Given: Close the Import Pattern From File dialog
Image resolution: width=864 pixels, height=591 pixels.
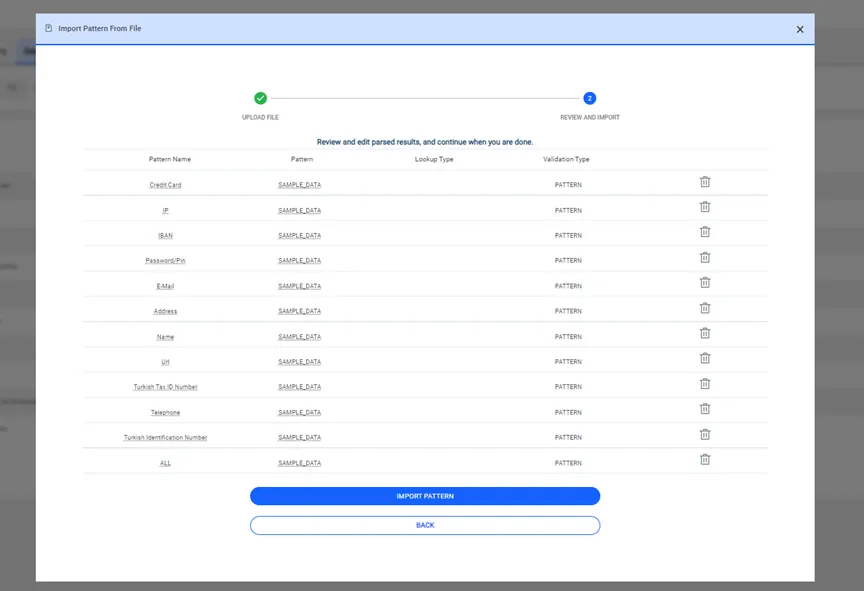Looking at the screenshot, I should (800, 29).
